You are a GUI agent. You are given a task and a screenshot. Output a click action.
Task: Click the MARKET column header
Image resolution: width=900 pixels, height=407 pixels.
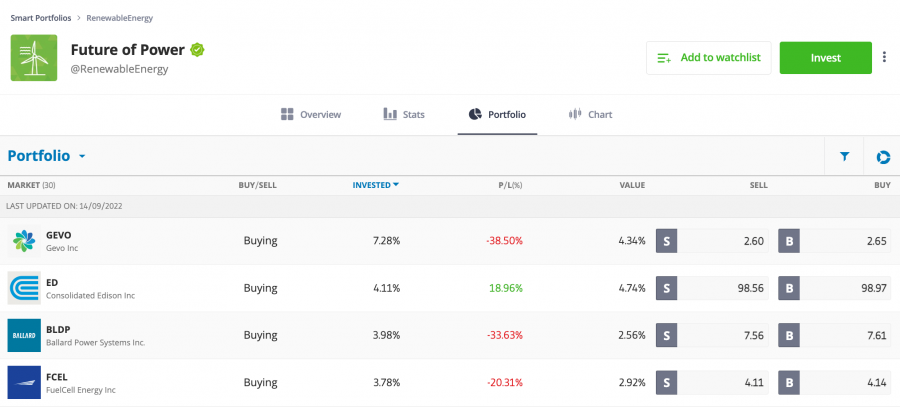tap(31, 185)
